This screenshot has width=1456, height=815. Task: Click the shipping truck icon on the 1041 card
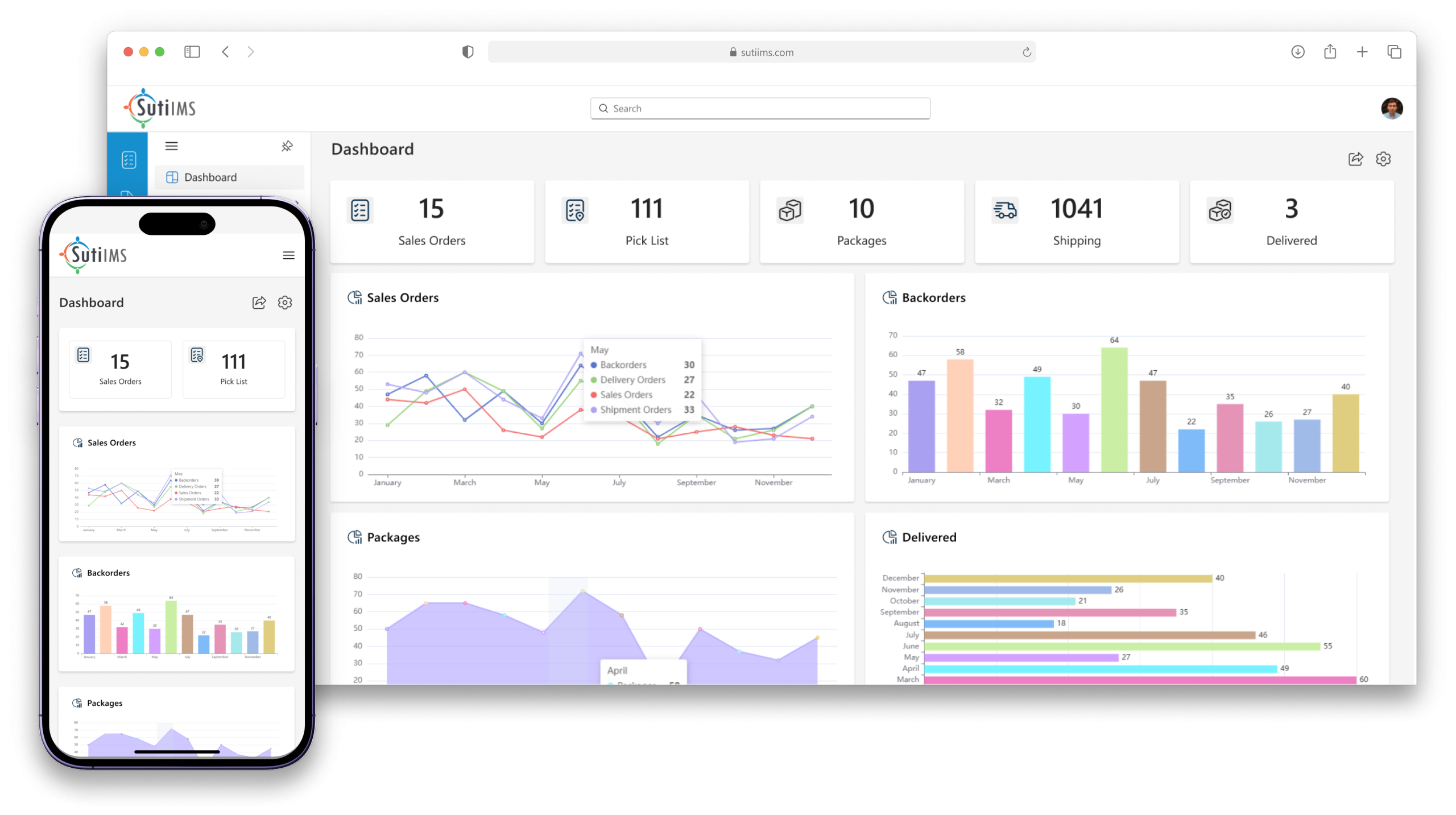[x=1004, y=209]
